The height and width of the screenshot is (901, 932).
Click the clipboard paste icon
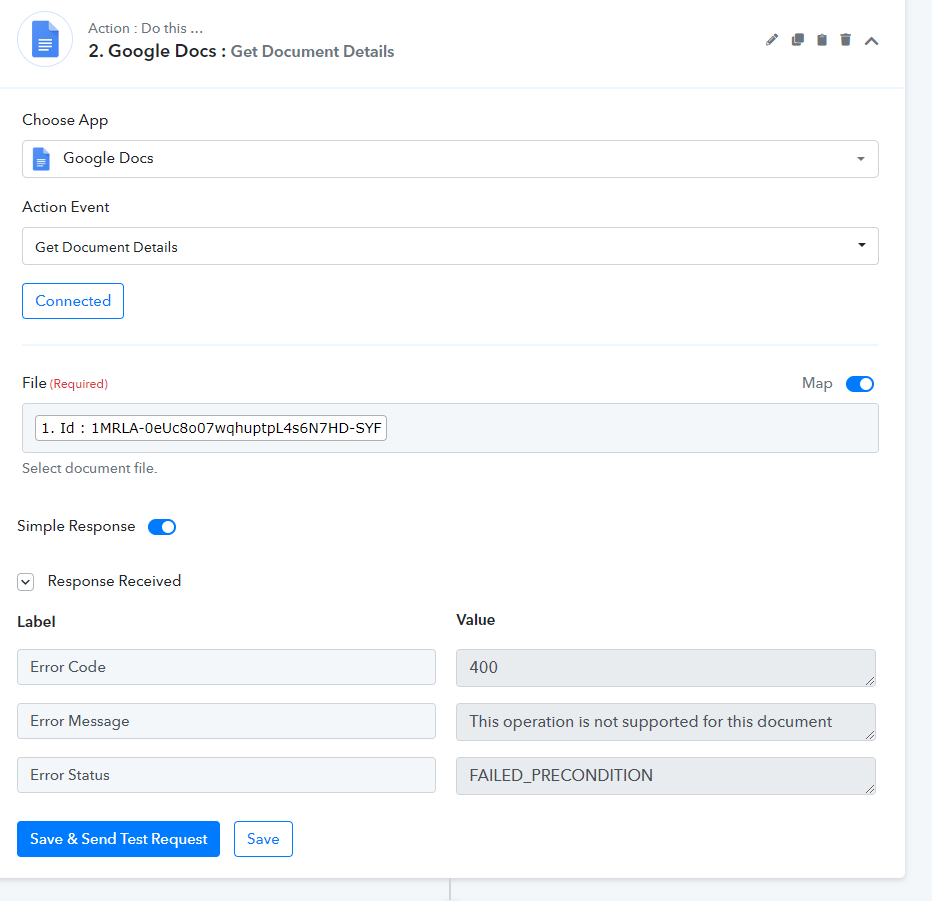click(821, 40)
